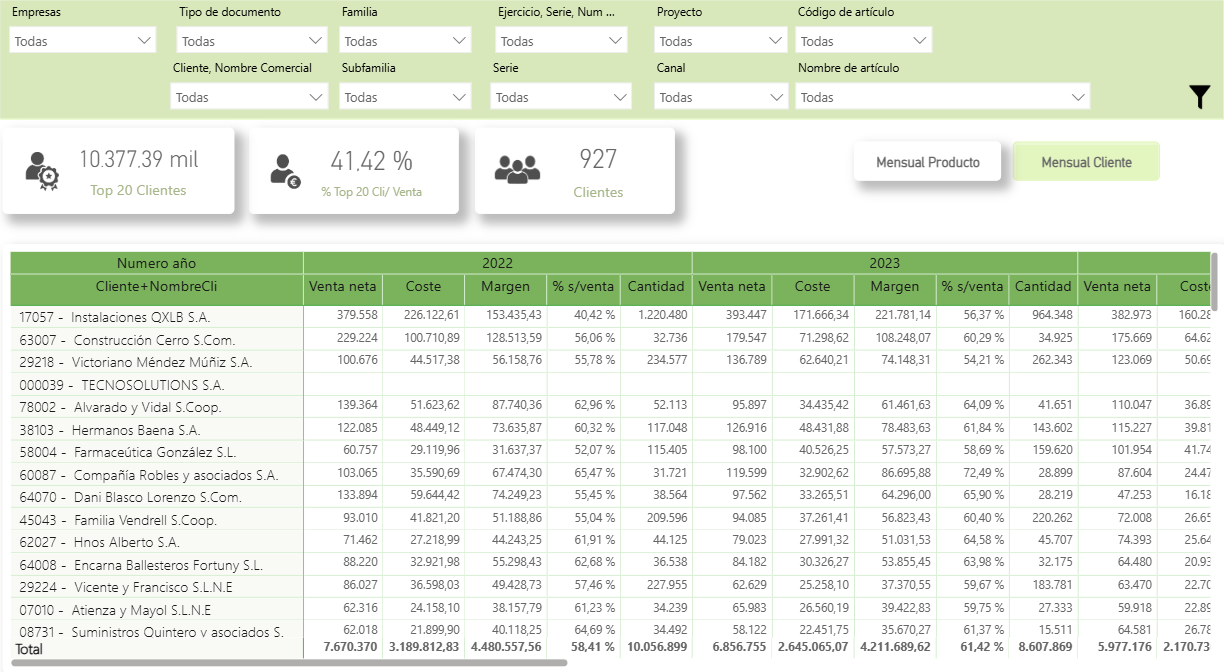Sort by the 2023 Margen column header
The image size is (1224, 672).
[894, 286]
